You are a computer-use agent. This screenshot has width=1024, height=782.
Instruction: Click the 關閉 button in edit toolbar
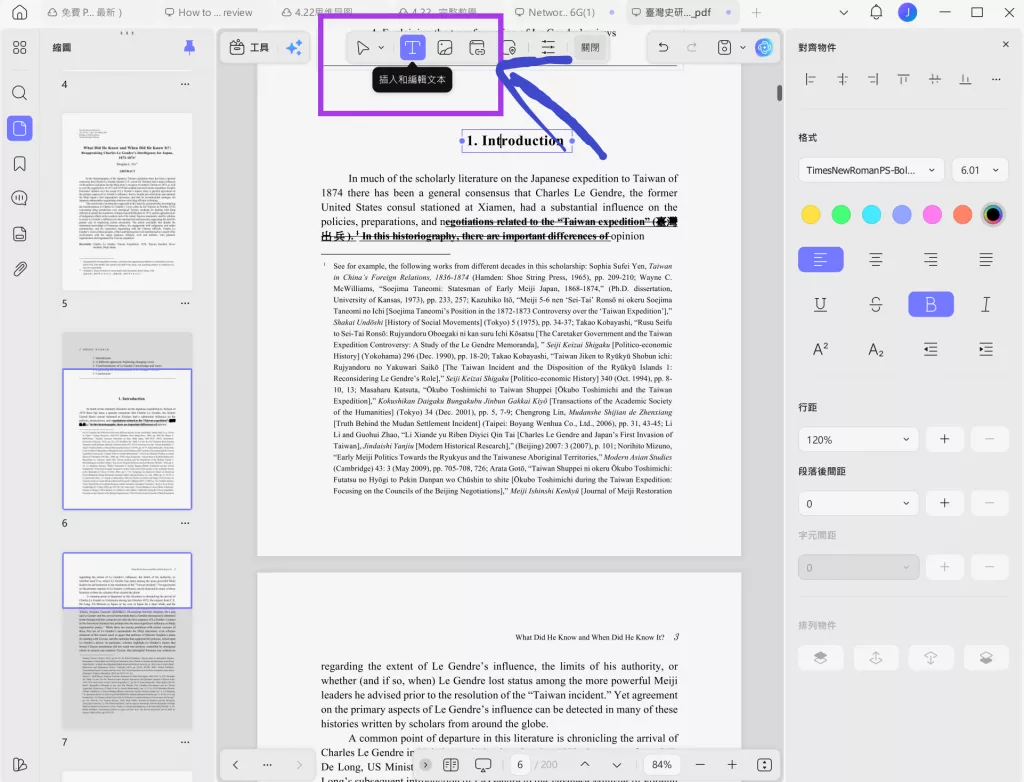coord(590,47)
